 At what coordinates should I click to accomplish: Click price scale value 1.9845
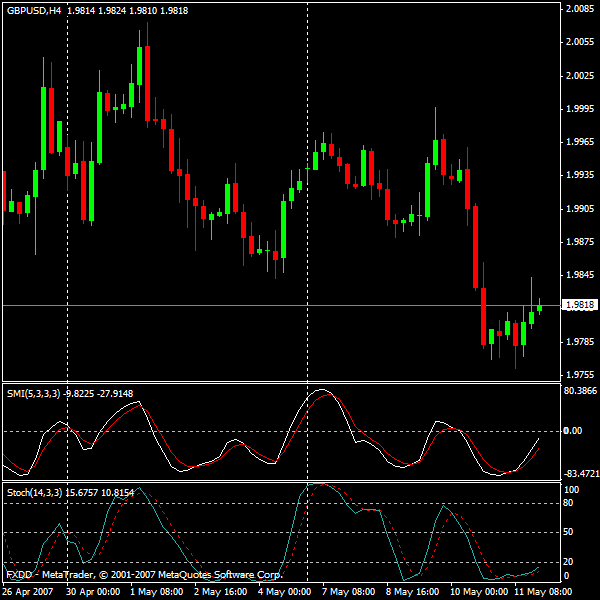tap(580, 275)
